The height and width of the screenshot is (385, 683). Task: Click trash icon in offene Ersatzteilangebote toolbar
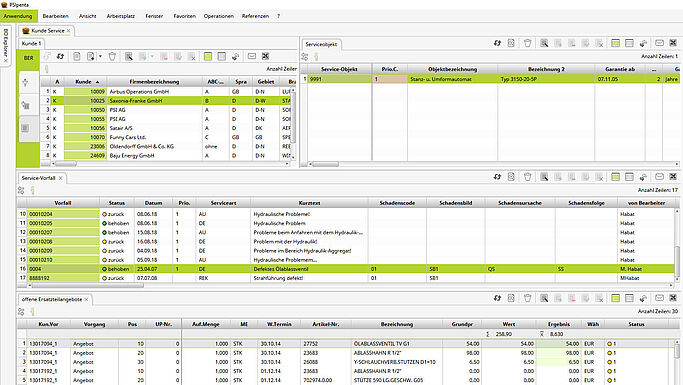point(527,298)
